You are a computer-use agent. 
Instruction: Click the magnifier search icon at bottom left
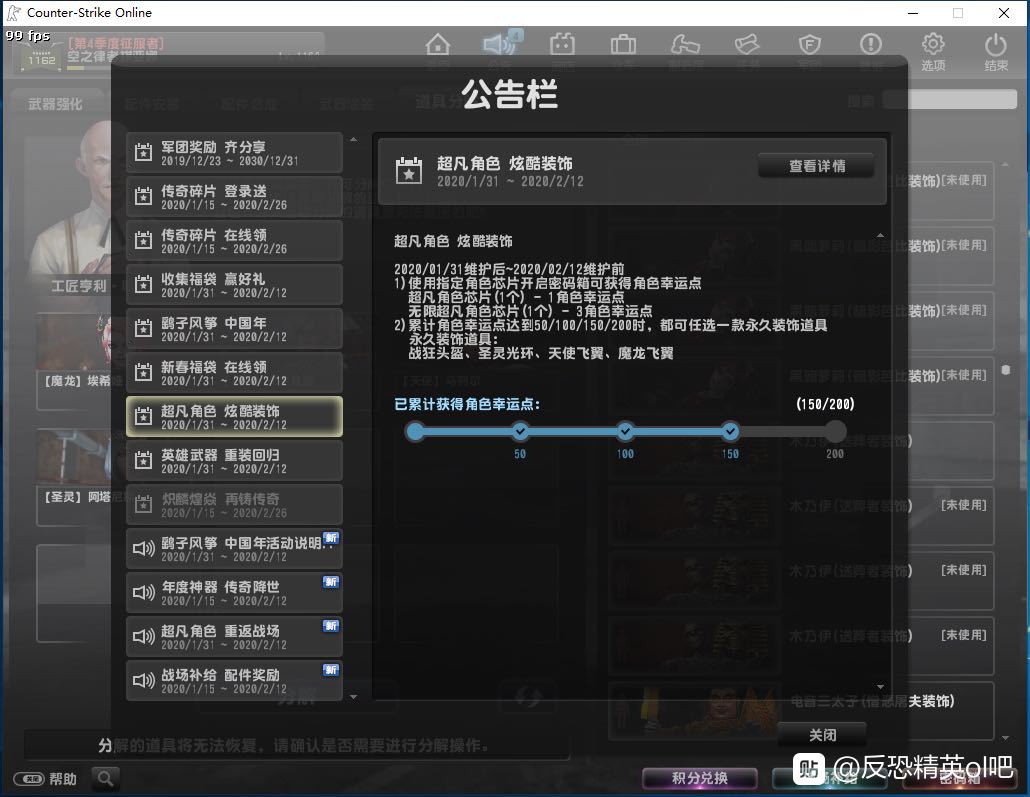tap(105, 779)
